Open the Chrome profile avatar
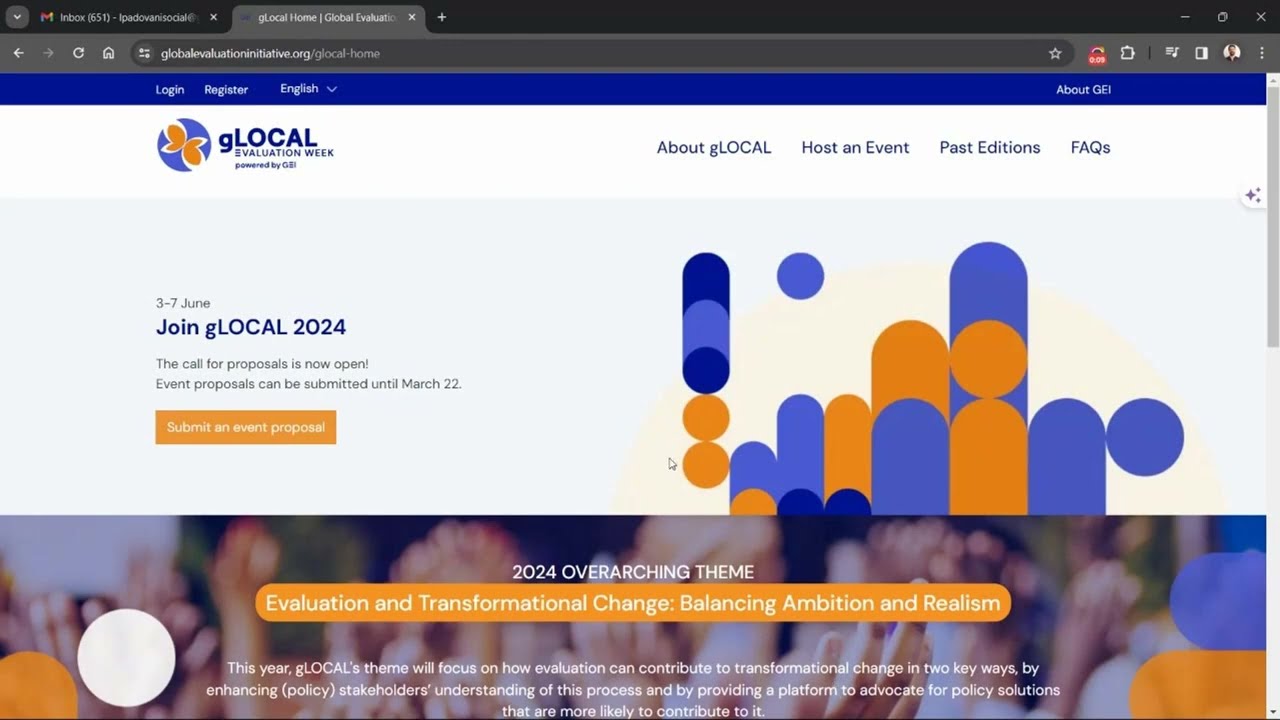Image resolution: width=1280 pixels, height=720 pixels. coord(1232,53)
